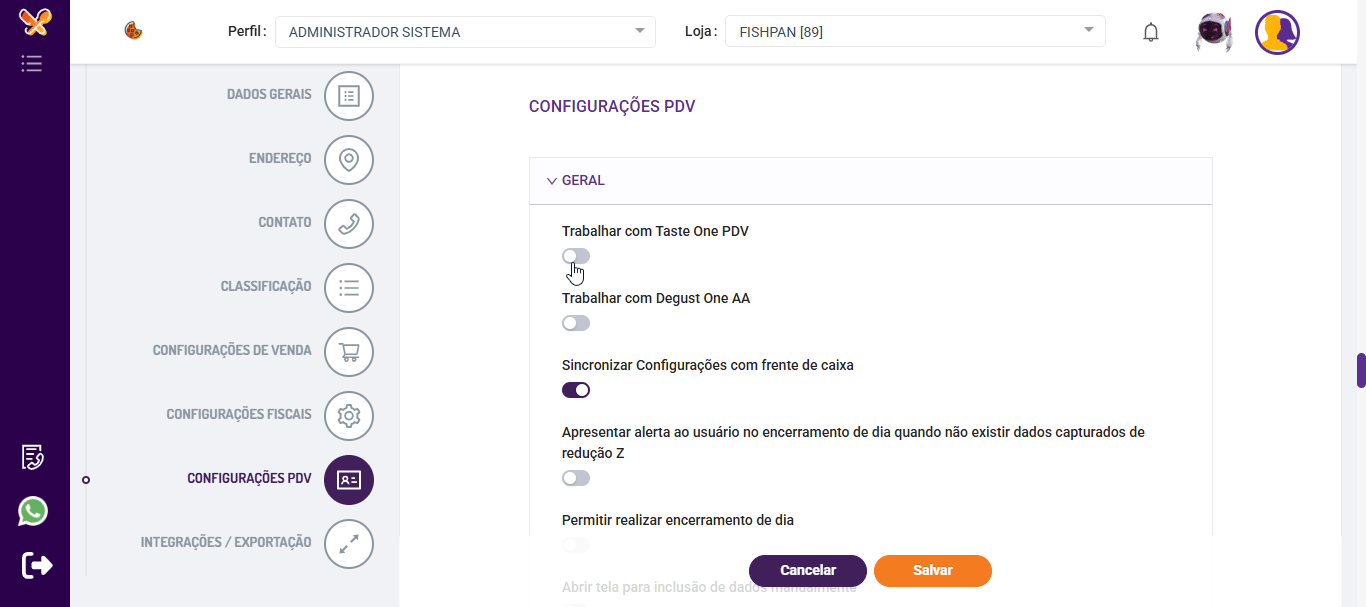Click the notification bell icon
The width and height of the screenshot is (1366, 607).
pos(1151,32)
